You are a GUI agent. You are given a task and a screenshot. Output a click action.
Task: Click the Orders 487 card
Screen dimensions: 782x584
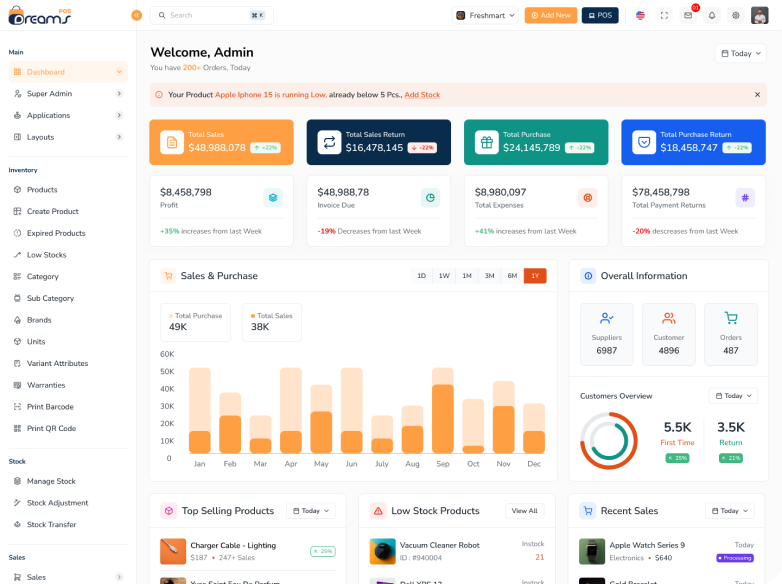click(731, 334)
